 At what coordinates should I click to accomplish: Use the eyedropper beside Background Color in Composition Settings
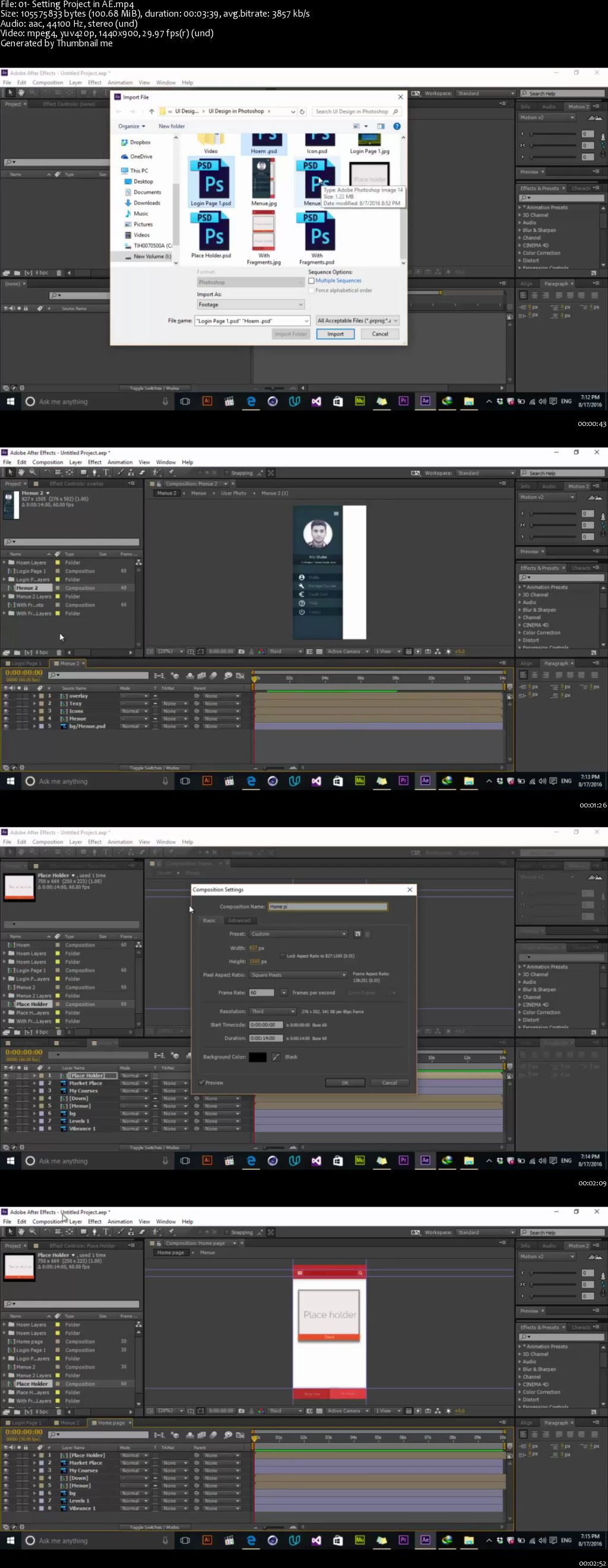[x=275, y=1057]
